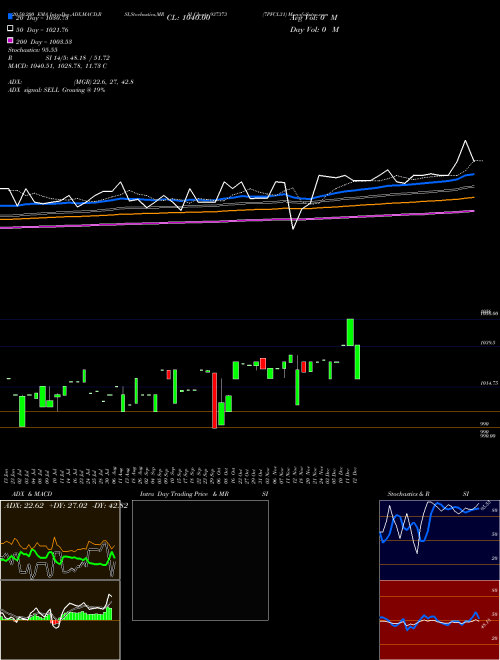
Task: Open the blue Stochastics chart panel
Action: (439, 540)
